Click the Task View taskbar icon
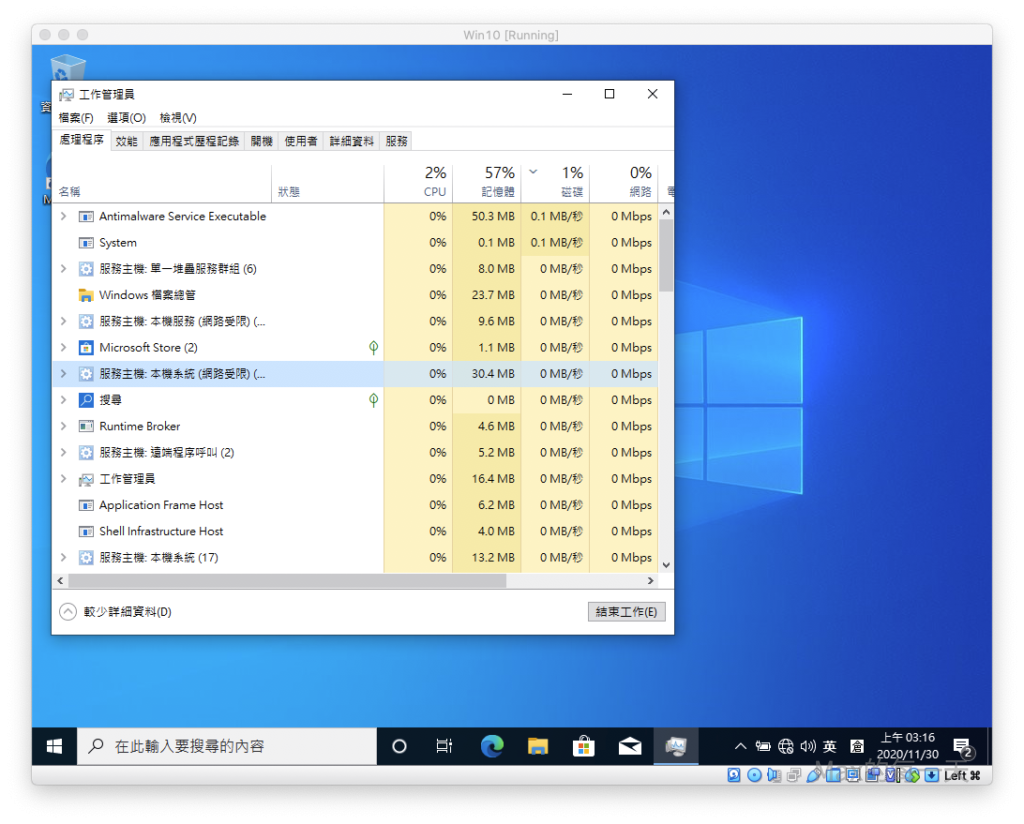Viewport: 1024px width, 824px height. (x=445, y=746)
